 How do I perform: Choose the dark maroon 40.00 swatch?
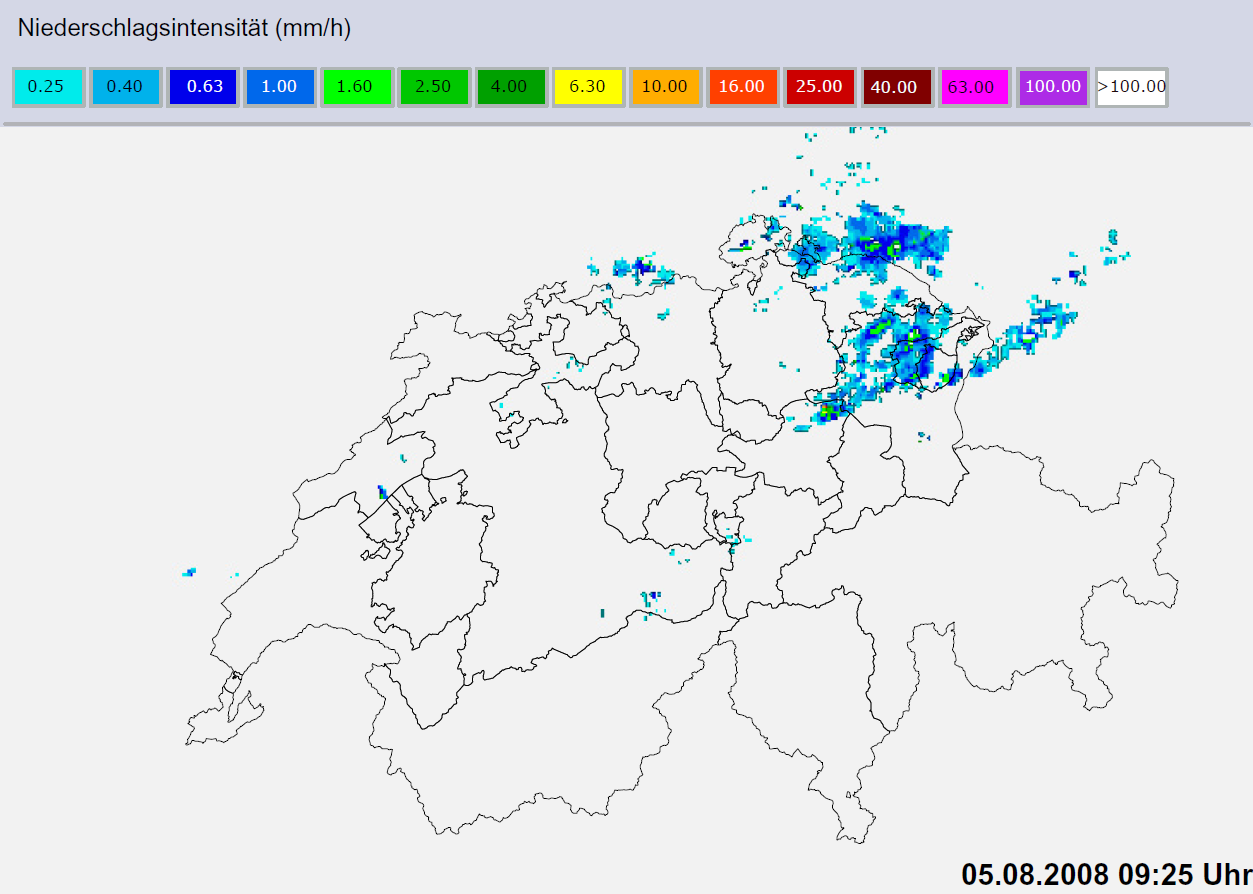(896, 87)
